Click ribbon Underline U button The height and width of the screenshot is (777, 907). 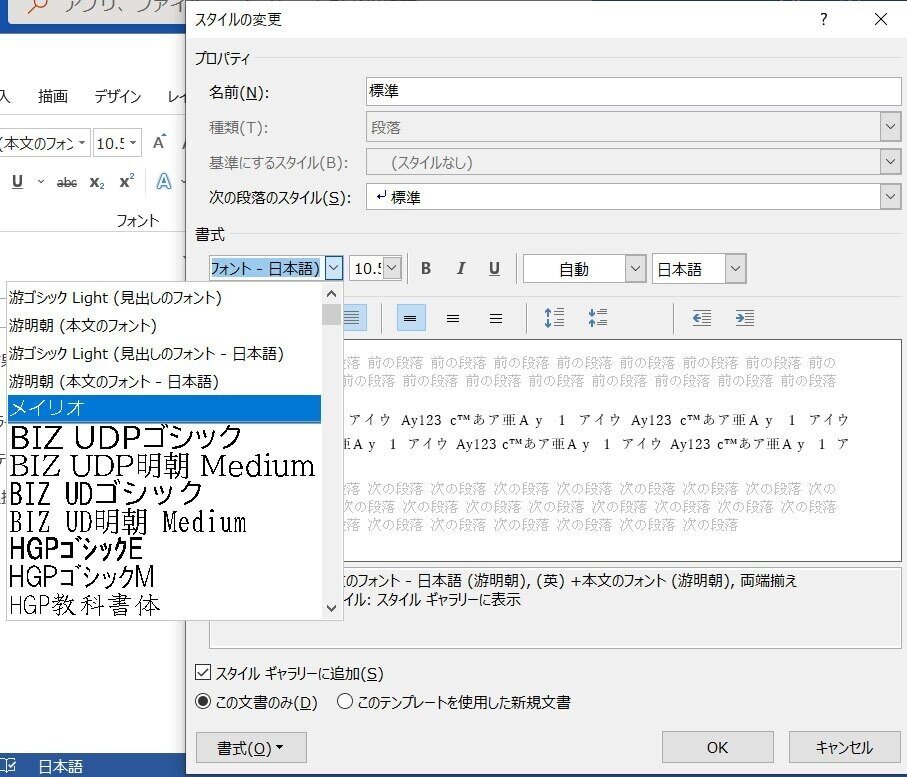click(17, 182)
